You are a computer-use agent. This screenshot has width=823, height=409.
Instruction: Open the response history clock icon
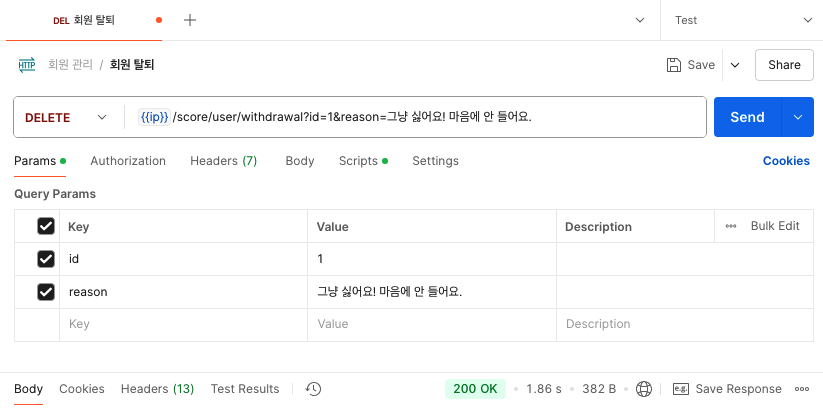[x=313, y=389]
